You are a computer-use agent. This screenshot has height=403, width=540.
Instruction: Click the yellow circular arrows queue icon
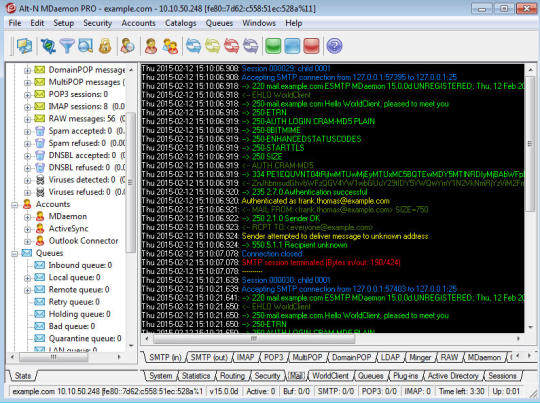212,46
